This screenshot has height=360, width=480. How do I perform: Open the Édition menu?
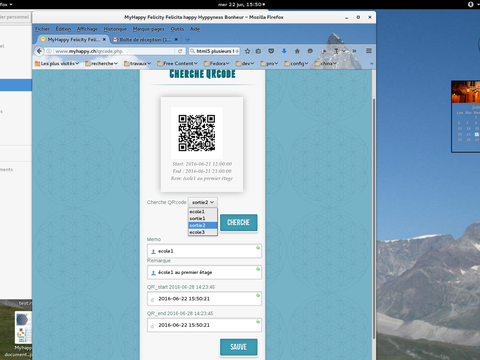pyautogui.click(x=63, y=29)
